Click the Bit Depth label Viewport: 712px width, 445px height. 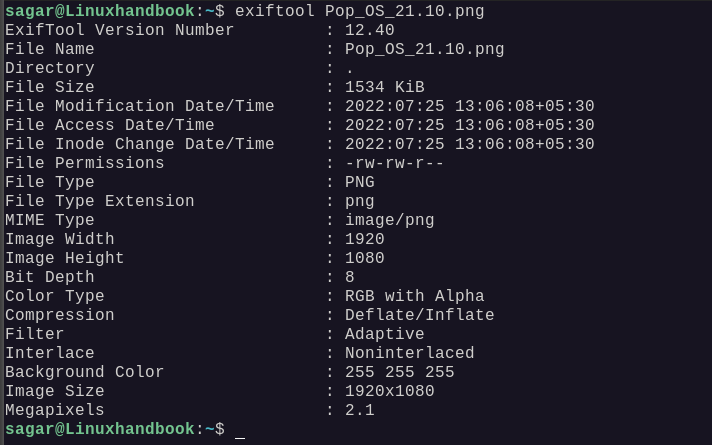pos(50,277)
